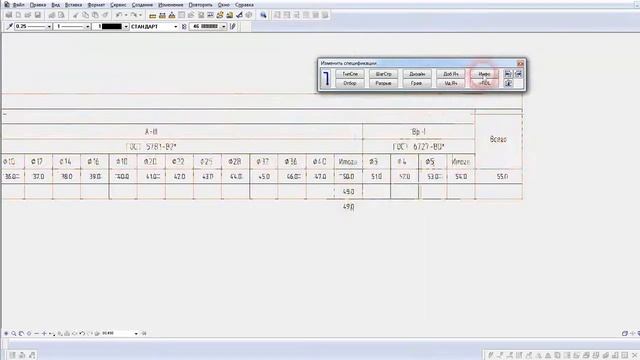The width and height of the screenshot is (640, 360).
Task: Click the magnifier zoom icon in bottom bar
Action: click(x=13, y=333)
